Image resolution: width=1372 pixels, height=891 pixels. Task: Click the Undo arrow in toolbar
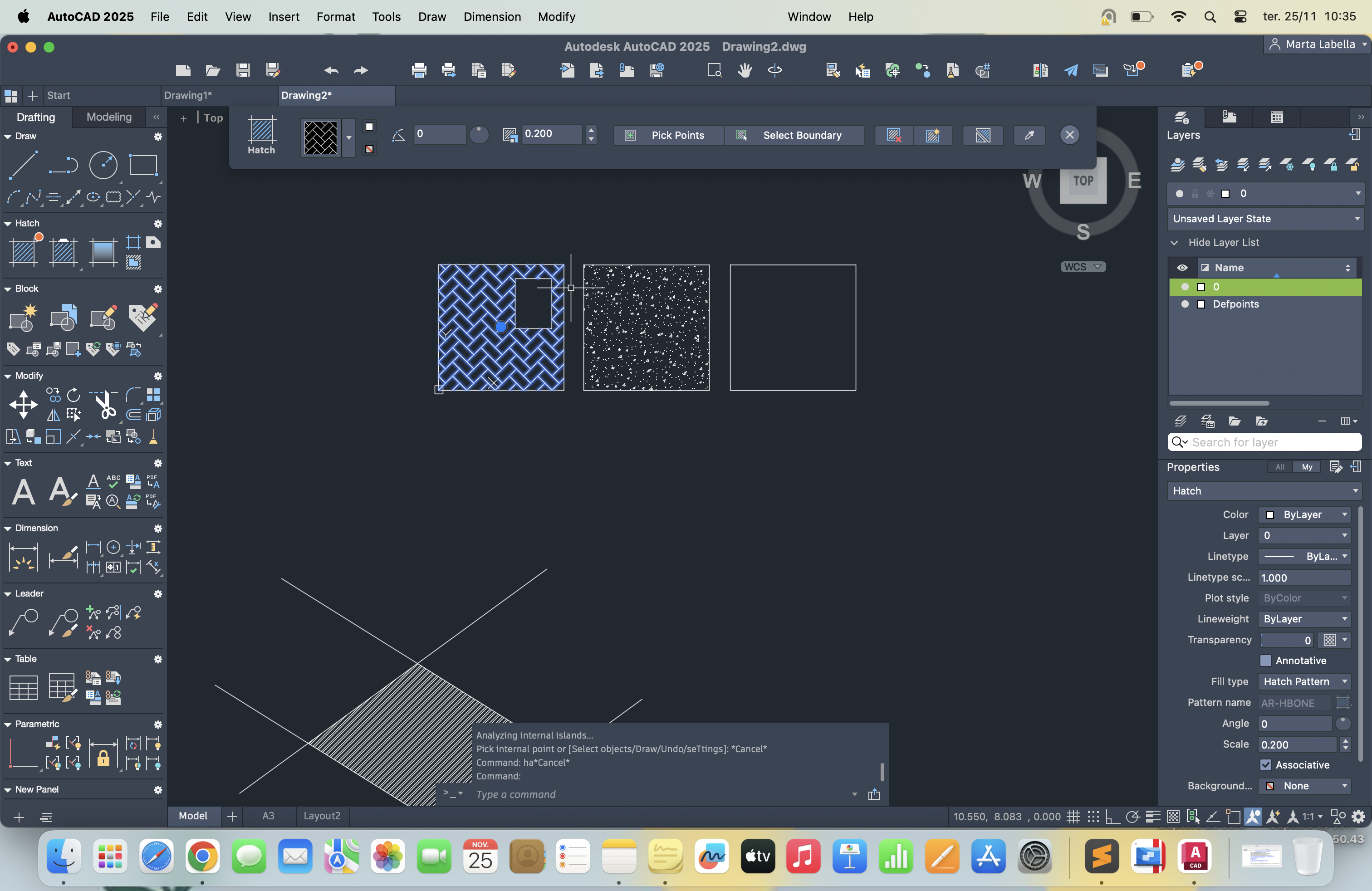pyautogui.click(x=331, y=70)
